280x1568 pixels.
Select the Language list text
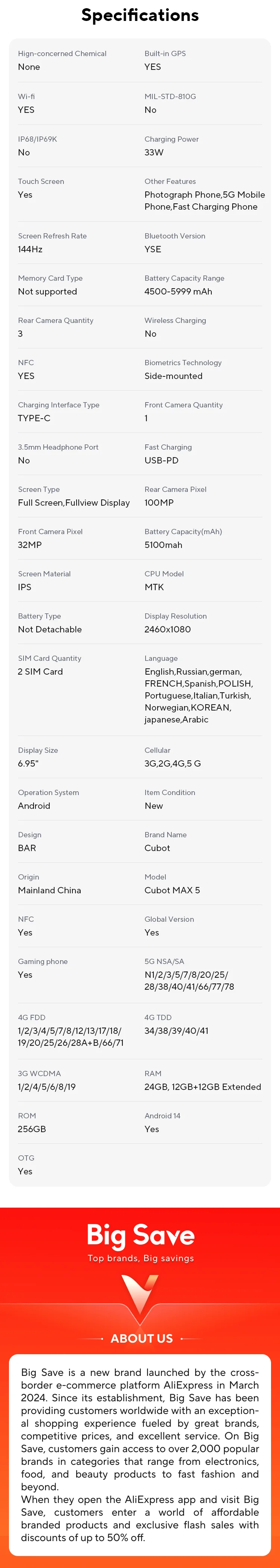pyautogui.click(x=198, y=695)
